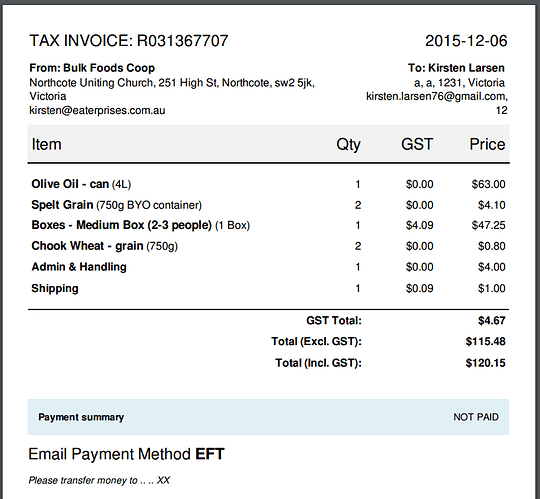This screenshot has height=499, width=540.
Task: Click the Qty column header
Action: (x=349, y=145)
